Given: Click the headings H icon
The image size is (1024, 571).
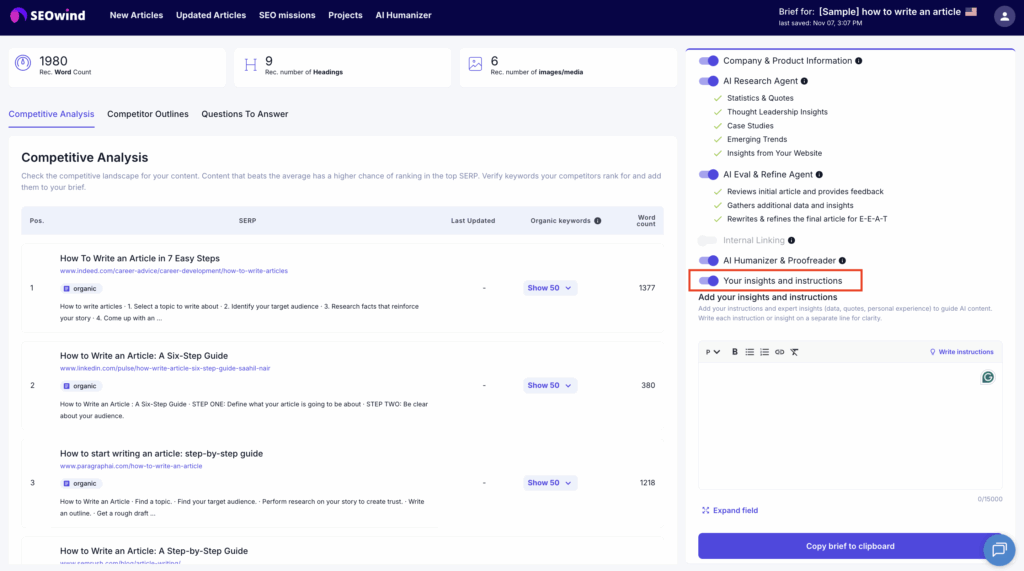Looking at the screenshot, I should (250, 64).
